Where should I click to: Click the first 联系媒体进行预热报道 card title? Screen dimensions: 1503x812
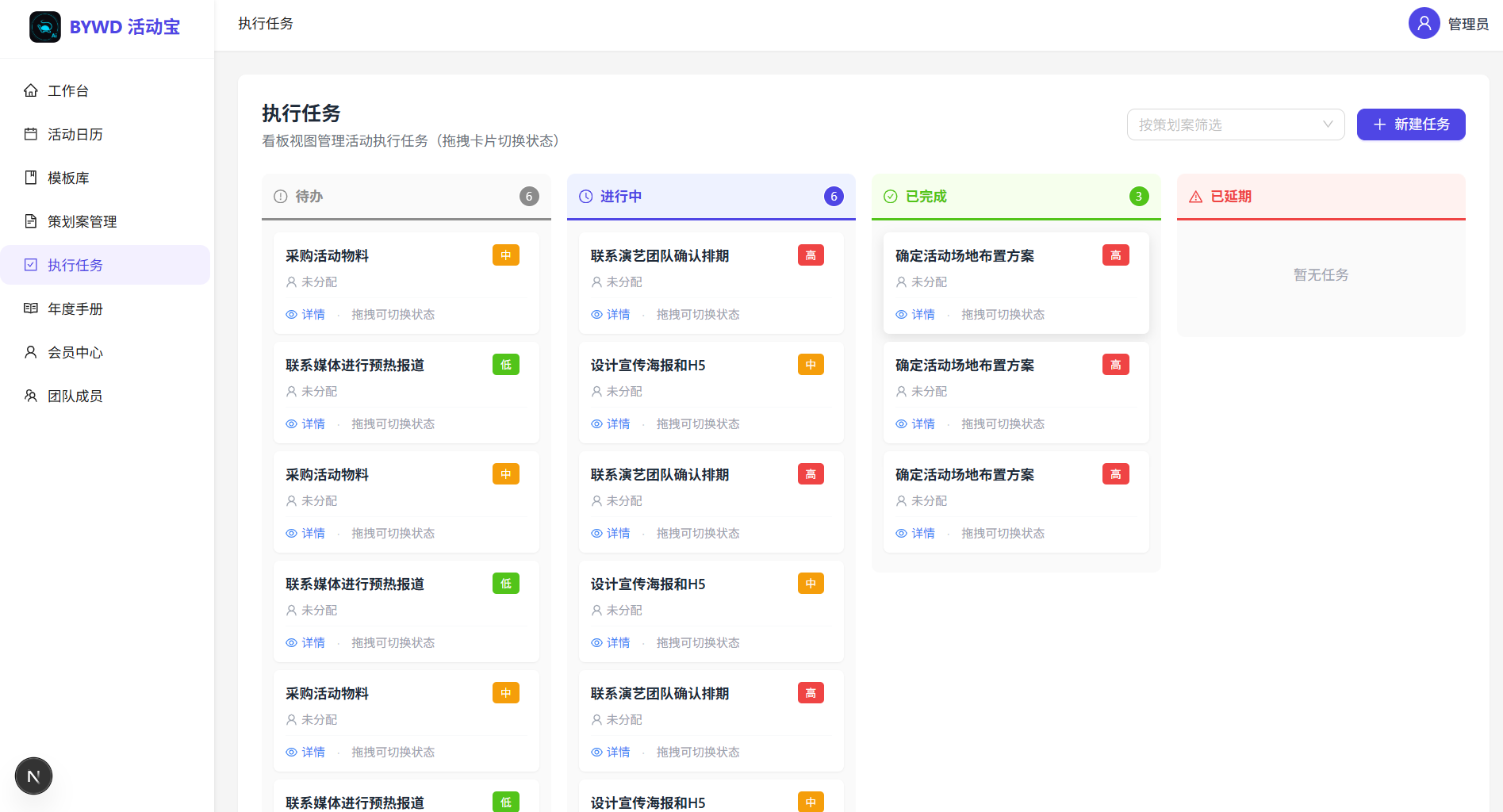(355, 366)
